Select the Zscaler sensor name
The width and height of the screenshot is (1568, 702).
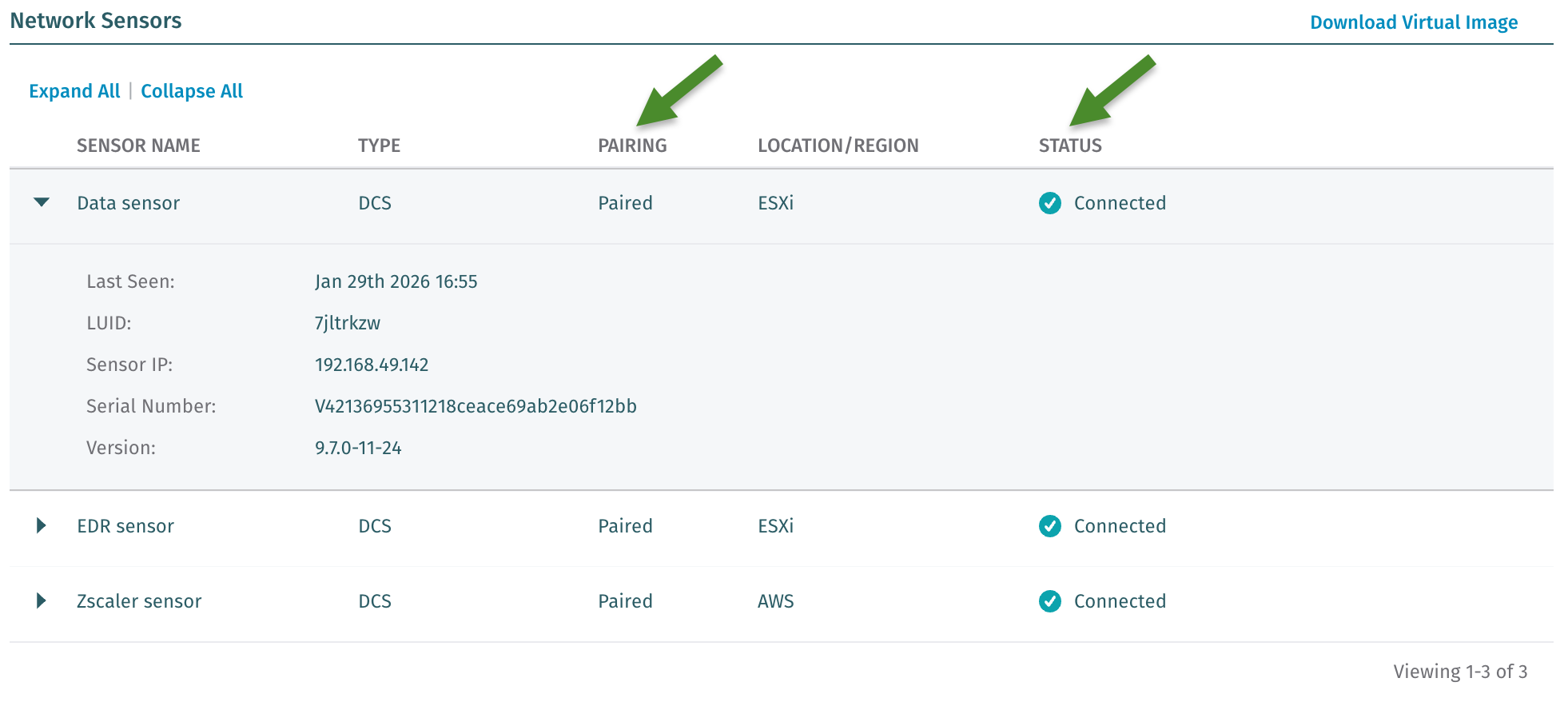[x=139, y=601]
